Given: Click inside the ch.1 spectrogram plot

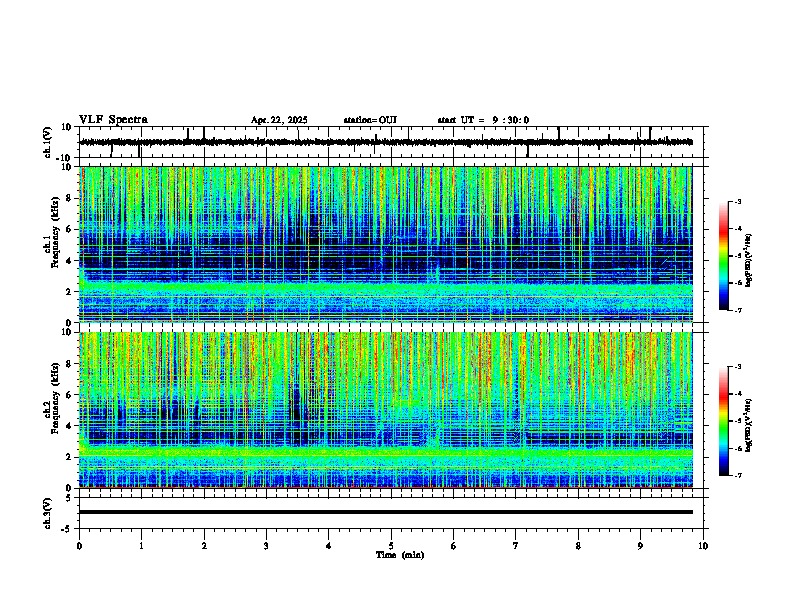Looking at the screenshot, I should [x=386, y=244].
